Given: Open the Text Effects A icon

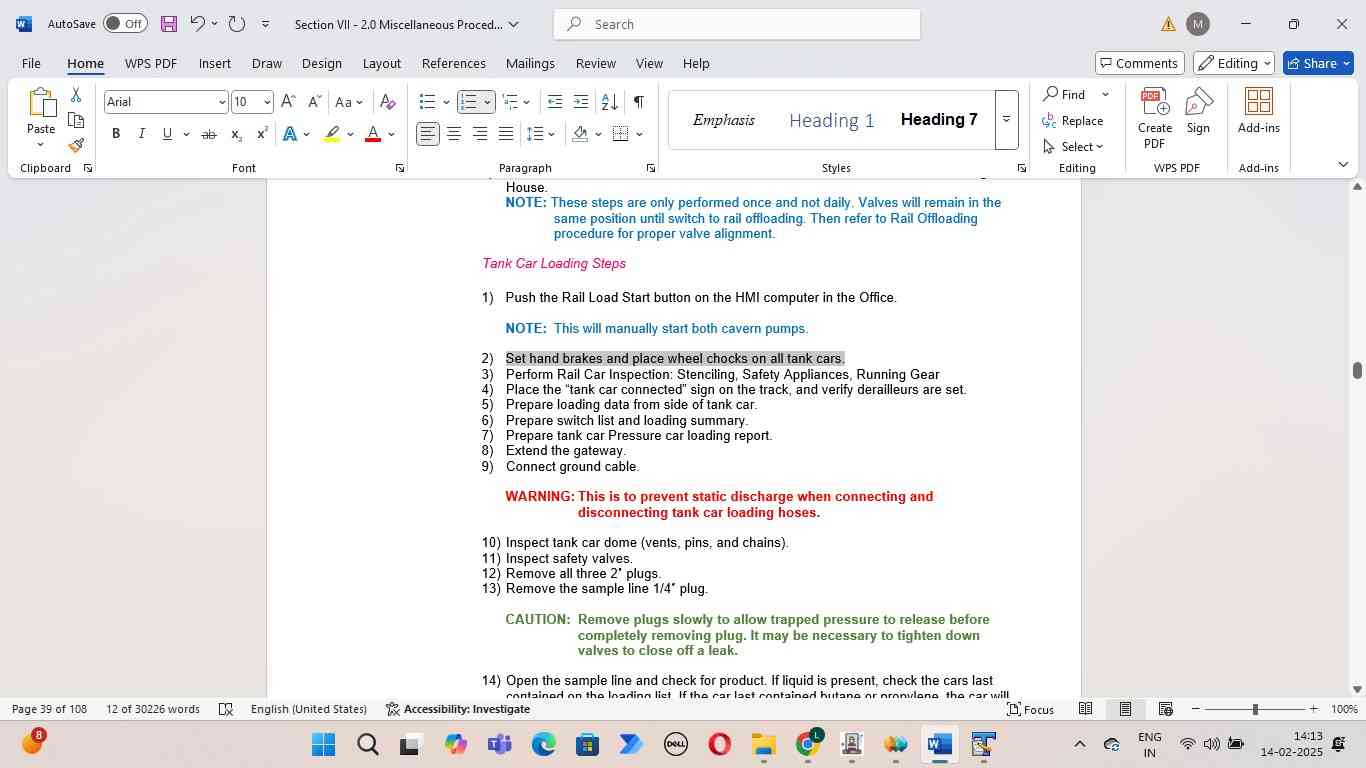Looking at the screenshot, I should tap(289, 134).
